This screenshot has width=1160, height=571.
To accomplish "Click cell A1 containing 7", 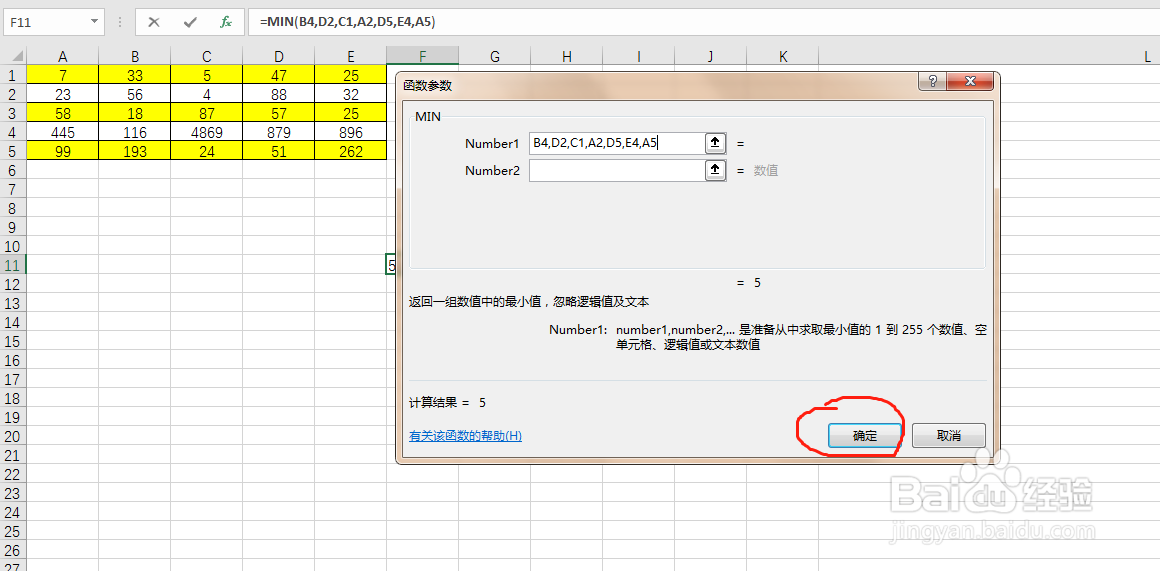I will (x=63, y=75).
